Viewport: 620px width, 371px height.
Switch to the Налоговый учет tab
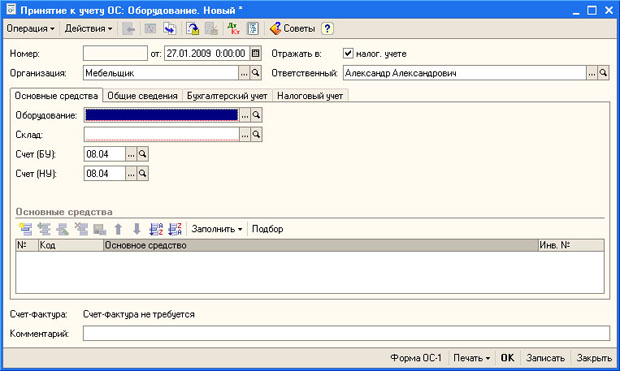click(x=310, y=96)
